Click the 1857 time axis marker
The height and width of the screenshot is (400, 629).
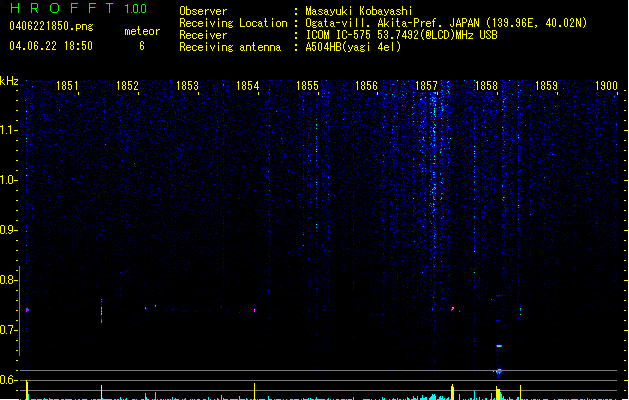[426, 86]
